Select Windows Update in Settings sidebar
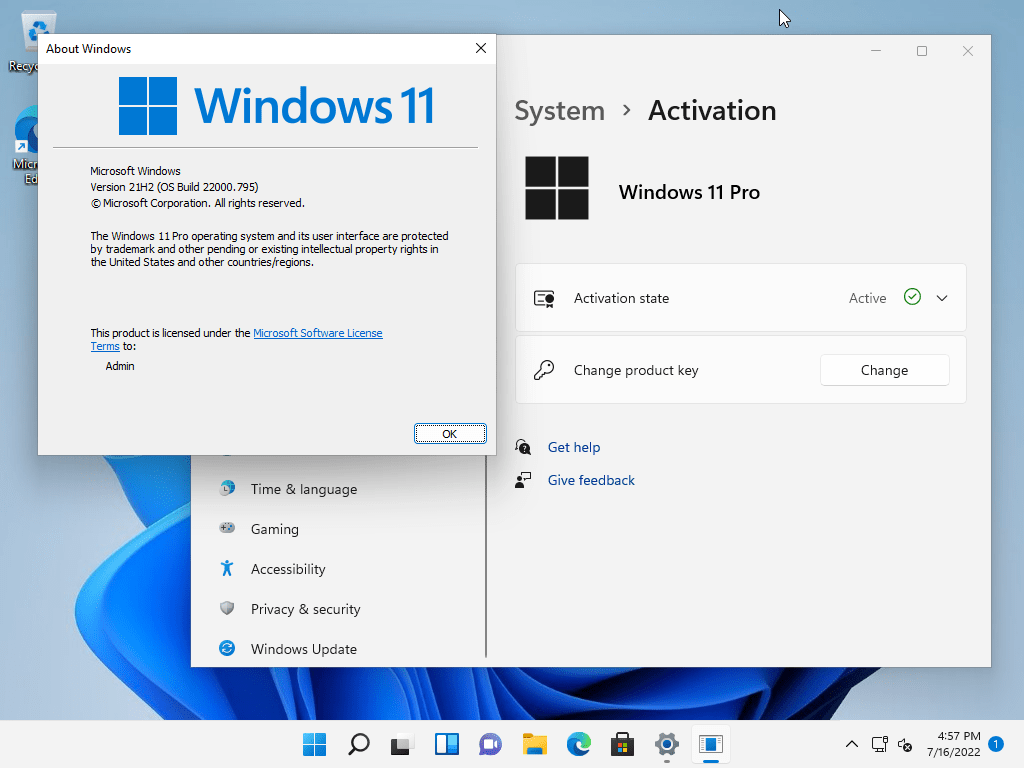The width and height of the screenshot is (1024, 768). tap(304, 649)
